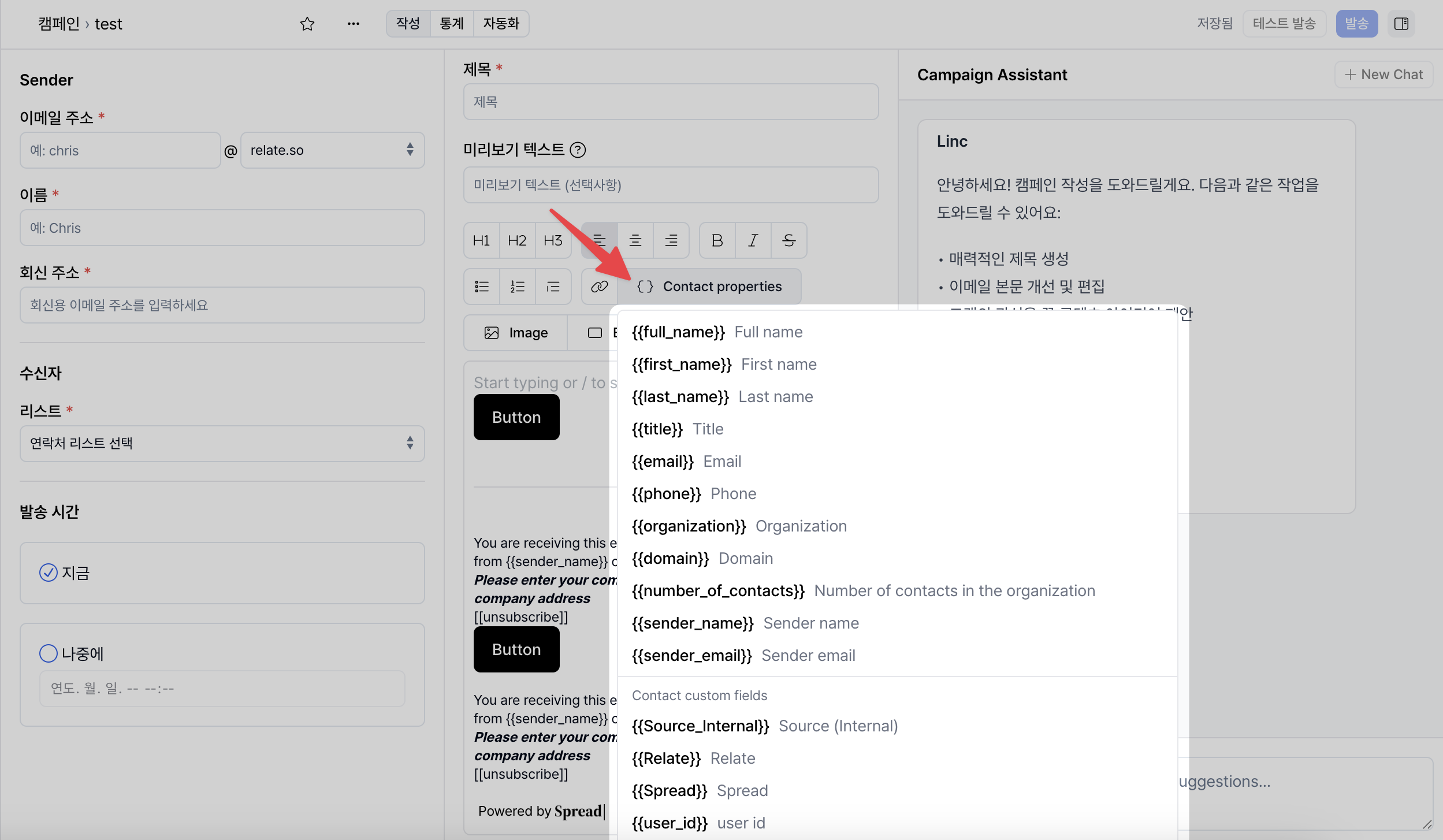Start a New Chat in assistant
The image size is (1443, 840).
[x=1383, y=75]
